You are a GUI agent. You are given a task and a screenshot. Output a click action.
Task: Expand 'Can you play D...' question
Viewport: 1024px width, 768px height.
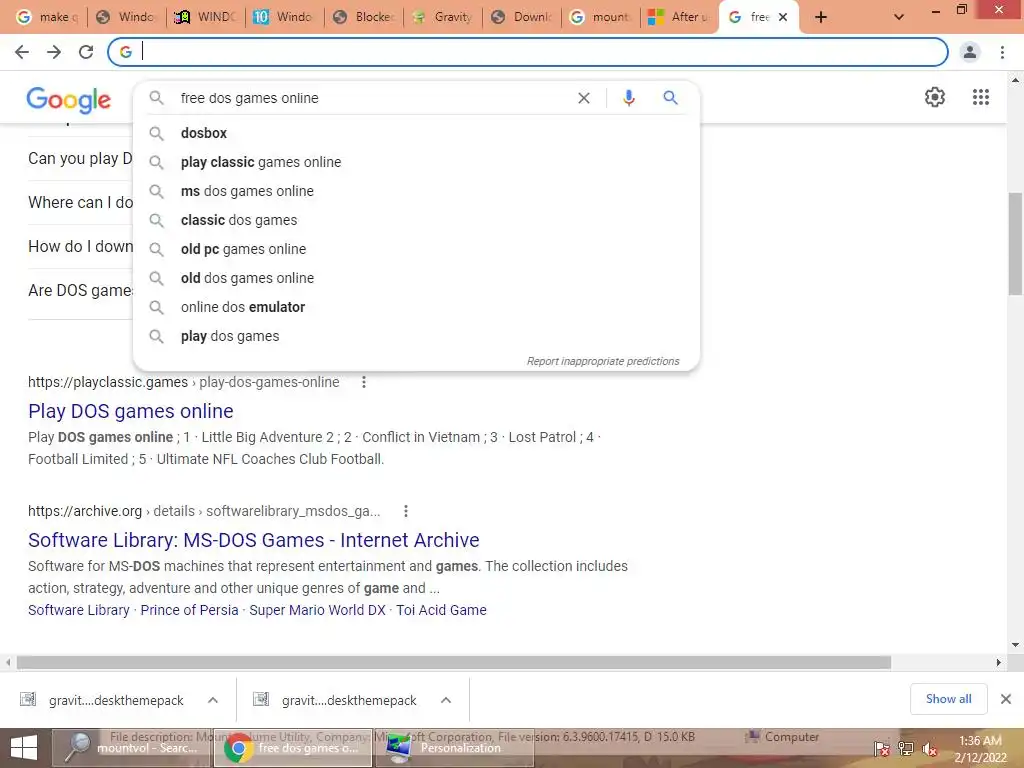click(80, 159)
